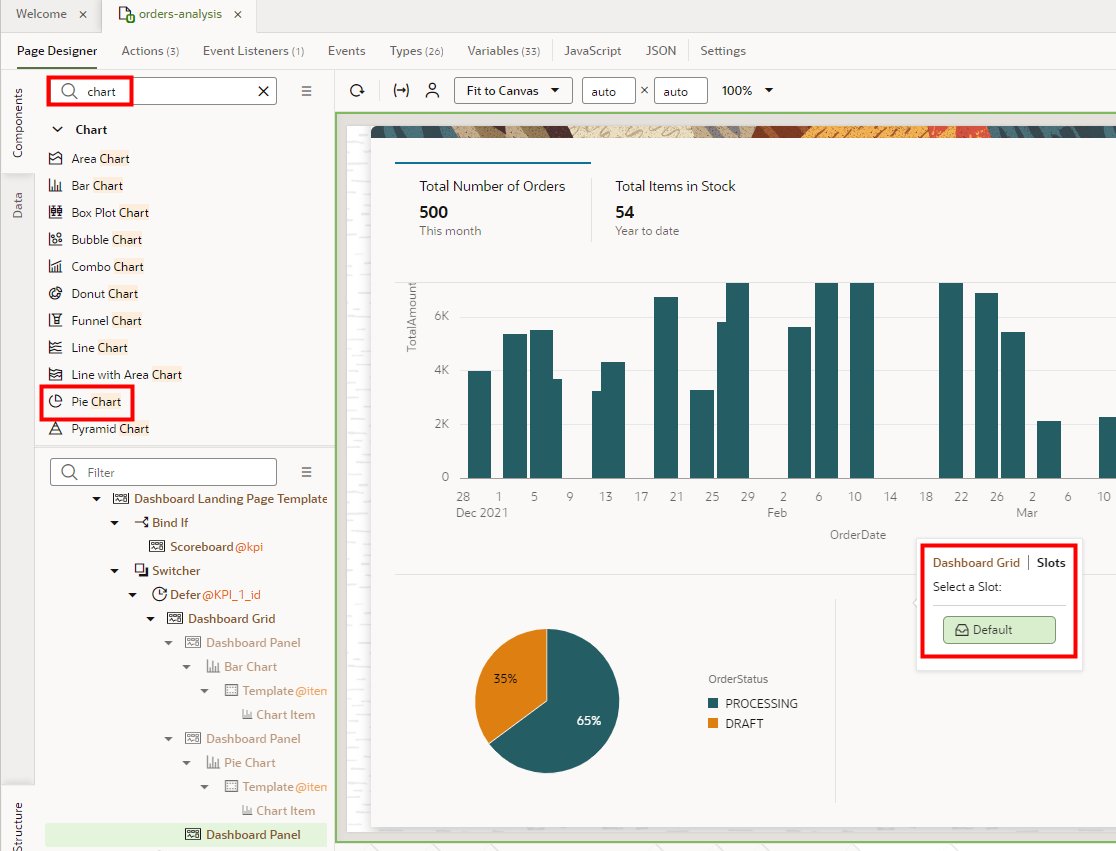The width and height of the screenshot is (1116, 851).
Task: Clear the chart search with the X
Action: pos(263,91)
